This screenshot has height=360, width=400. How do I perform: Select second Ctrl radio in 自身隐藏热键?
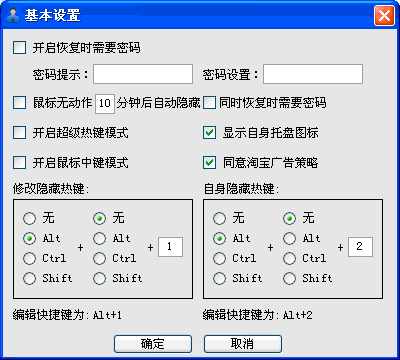[289, 258]
